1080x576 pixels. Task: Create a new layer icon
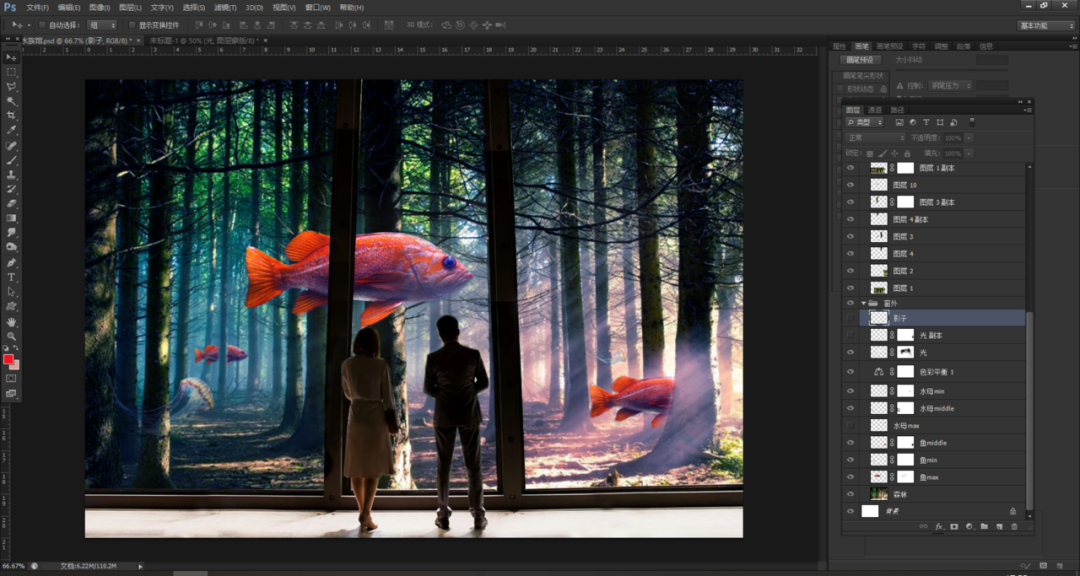tap(999, 526)
